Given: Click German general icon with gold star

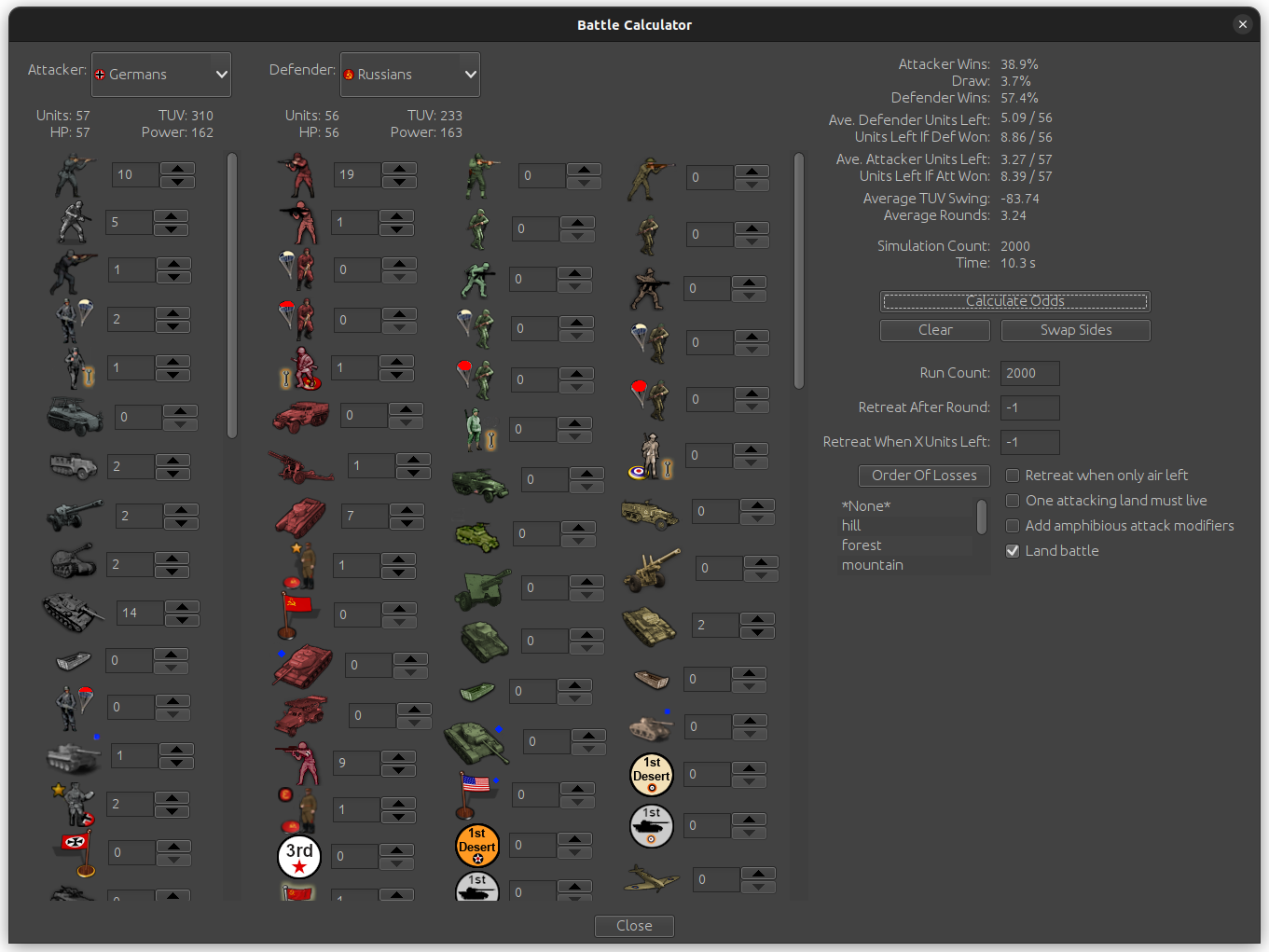Looking at the screenshot, I should coord(75,804).
